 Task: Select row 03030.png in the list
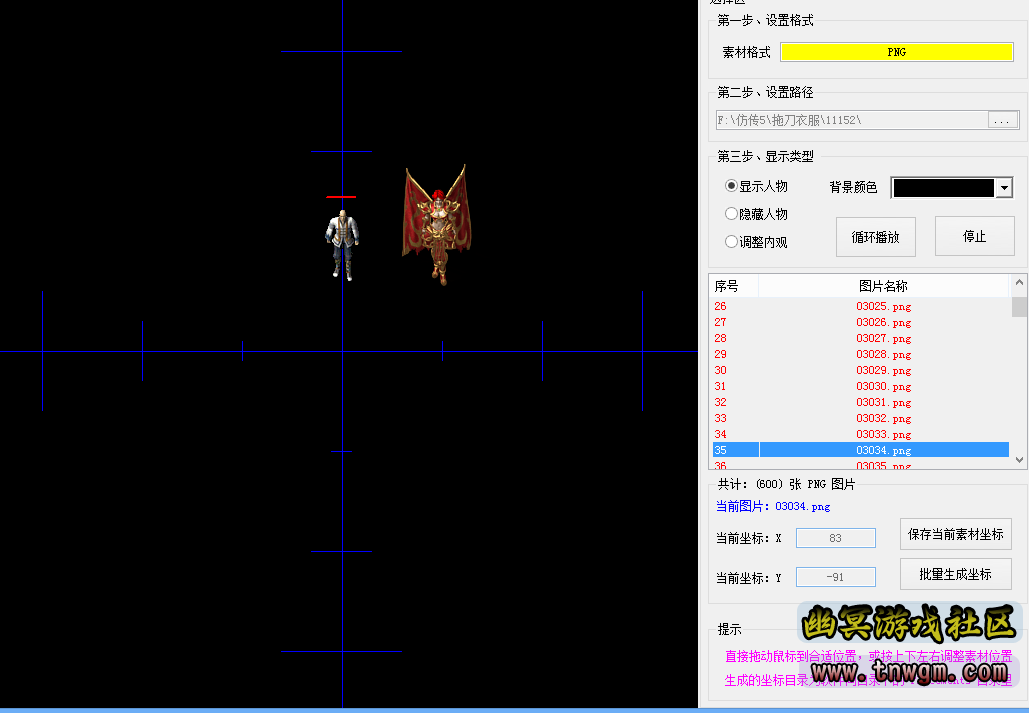(860, 386)
